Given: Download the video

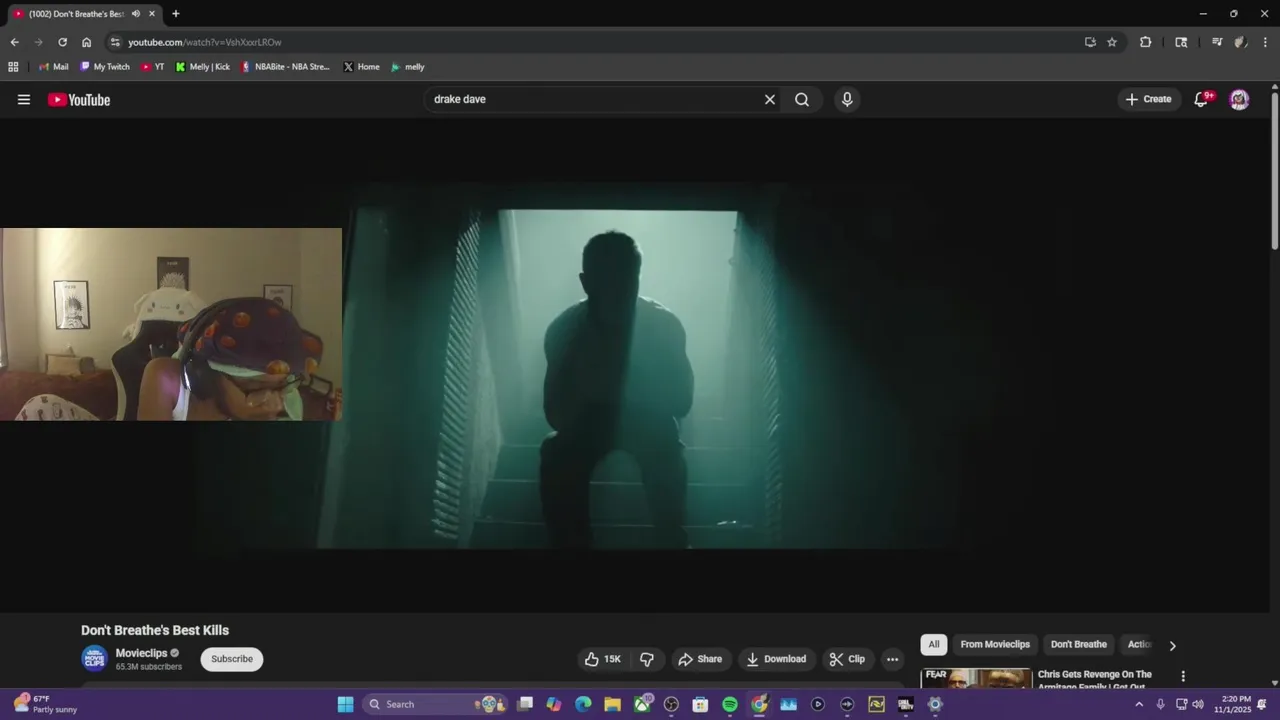Looking at the screenshot, I should coord(776,659).
